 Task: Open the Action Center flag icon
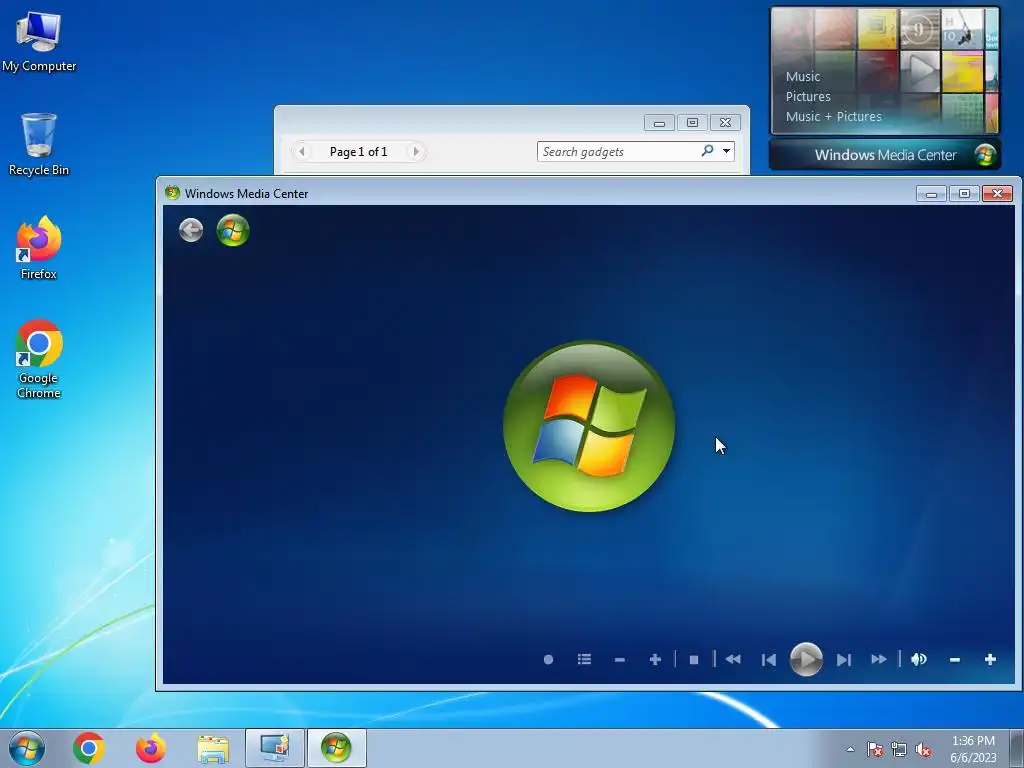point(874,750)
